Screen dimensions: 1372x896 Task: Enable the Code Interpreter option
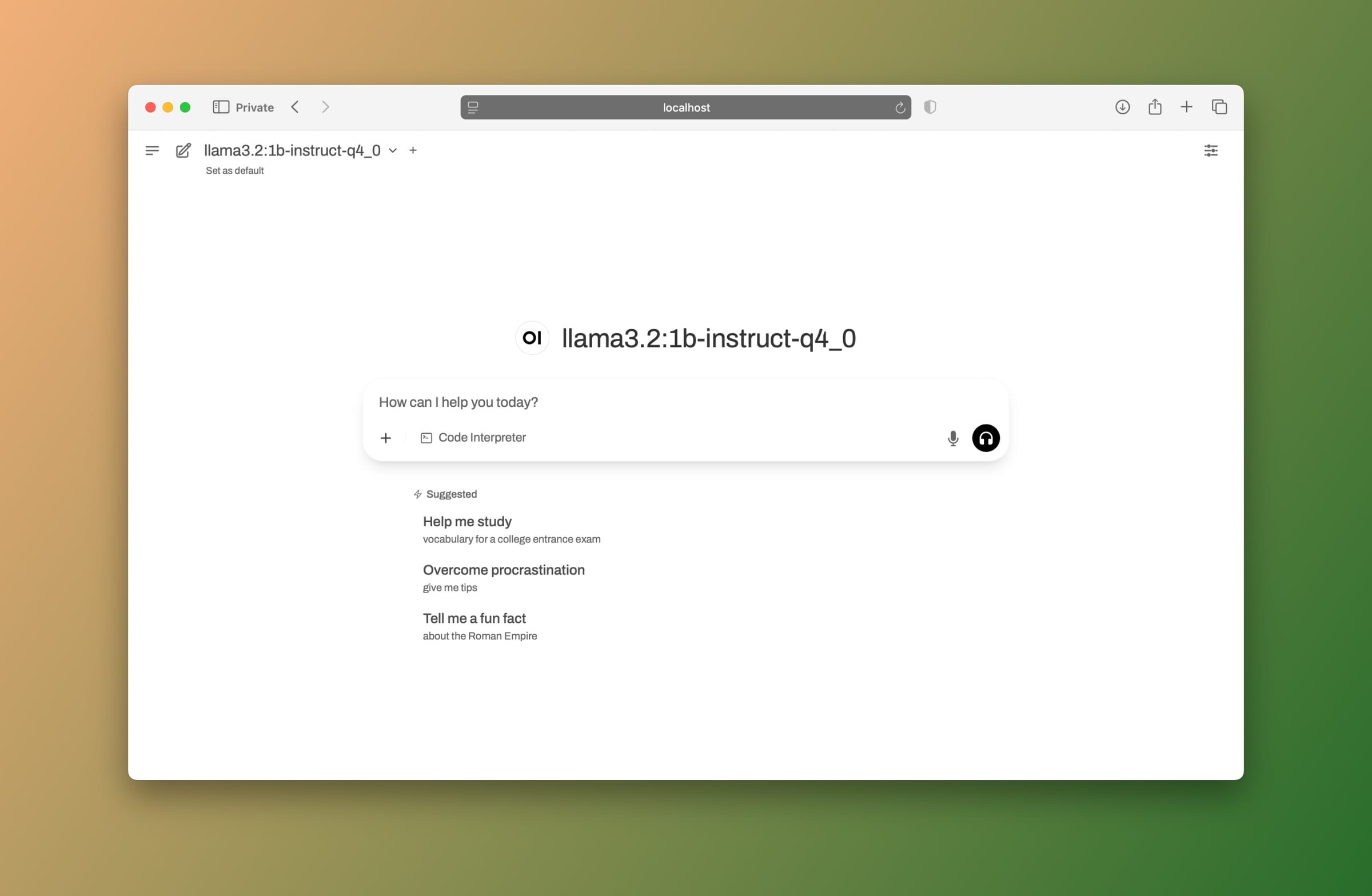(x=473, y=437)
